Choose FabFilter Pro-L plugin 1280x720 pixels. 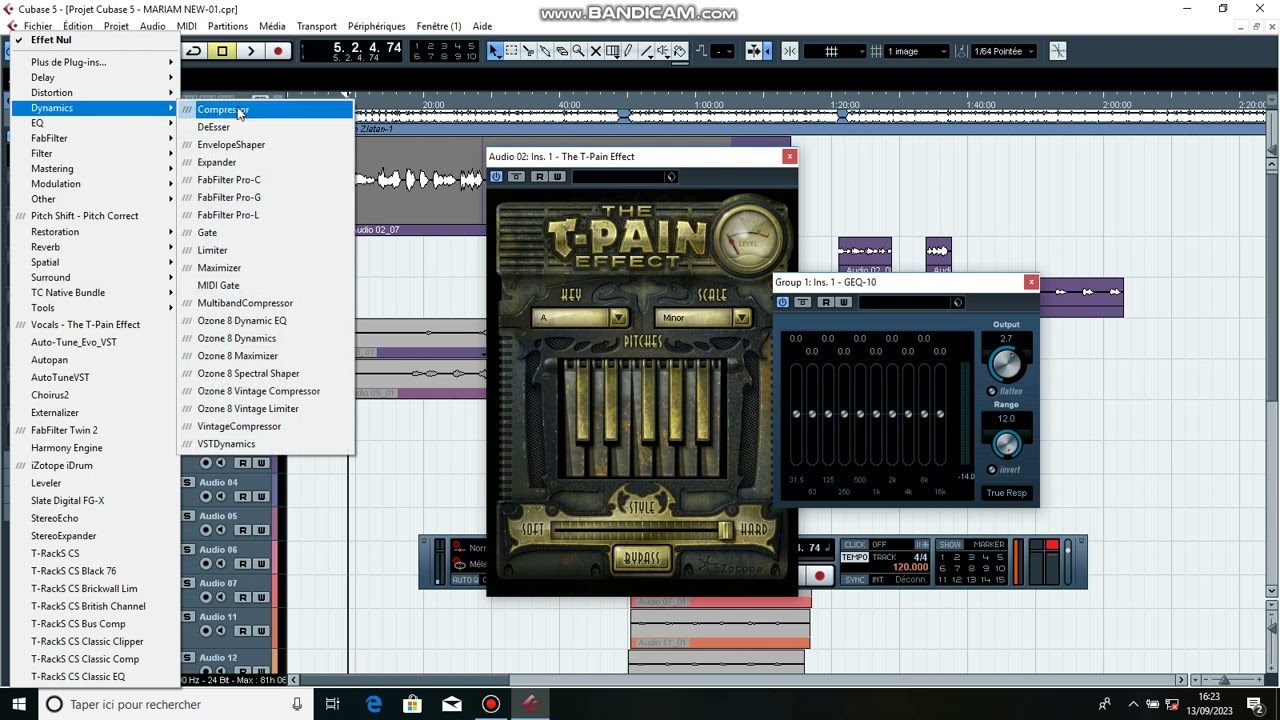click(265, 215)
